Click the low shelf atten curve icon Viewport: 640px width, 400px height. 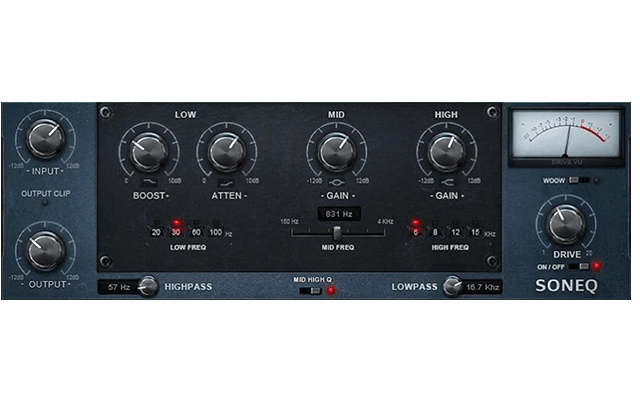click(226, 182)
